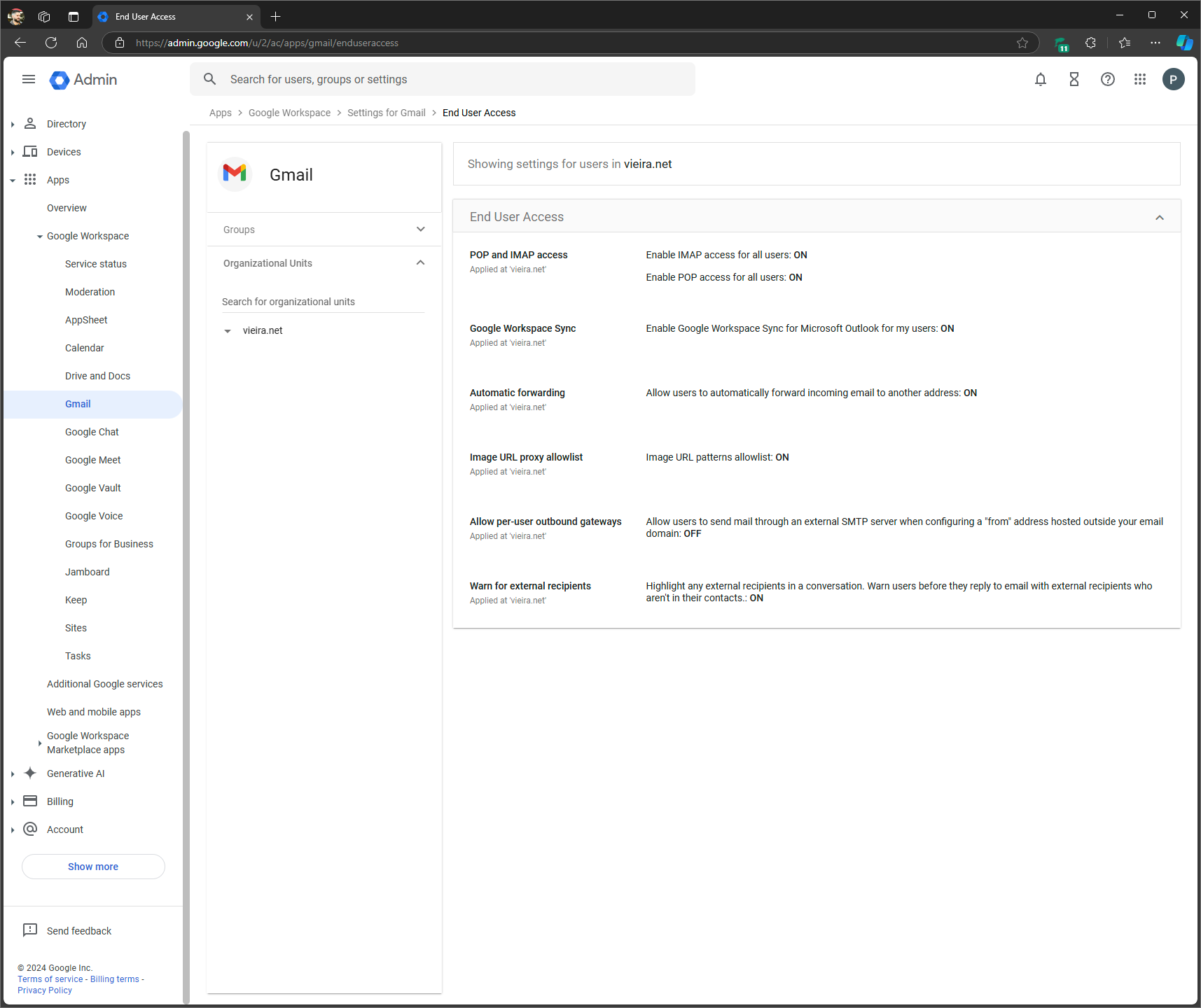1201x1008 pixels.
Task: Collapse the End User Access section
Action: click(1160, 218)
